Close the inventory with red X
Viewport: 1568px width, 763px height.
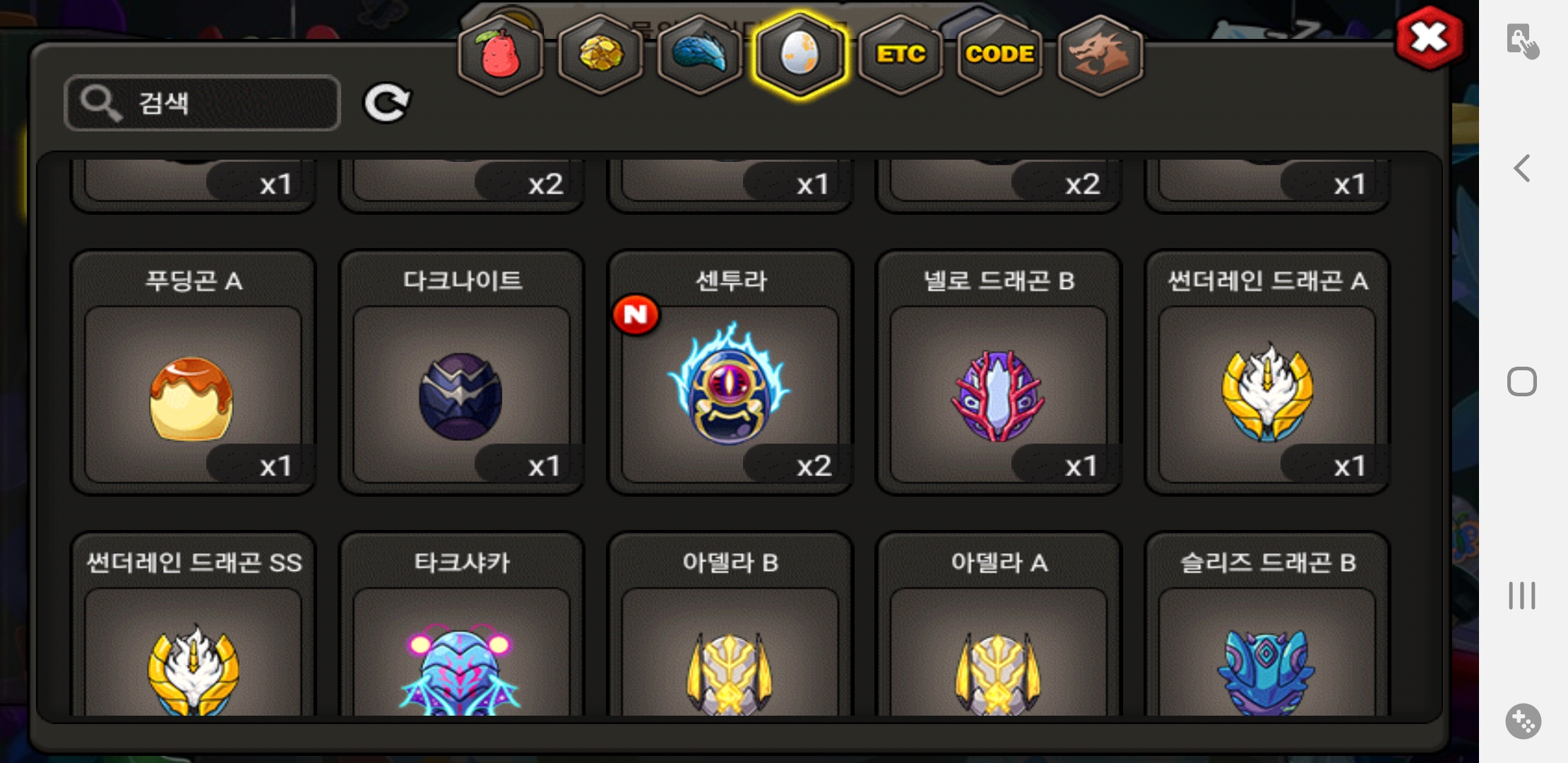click(x=1430, y=38)
